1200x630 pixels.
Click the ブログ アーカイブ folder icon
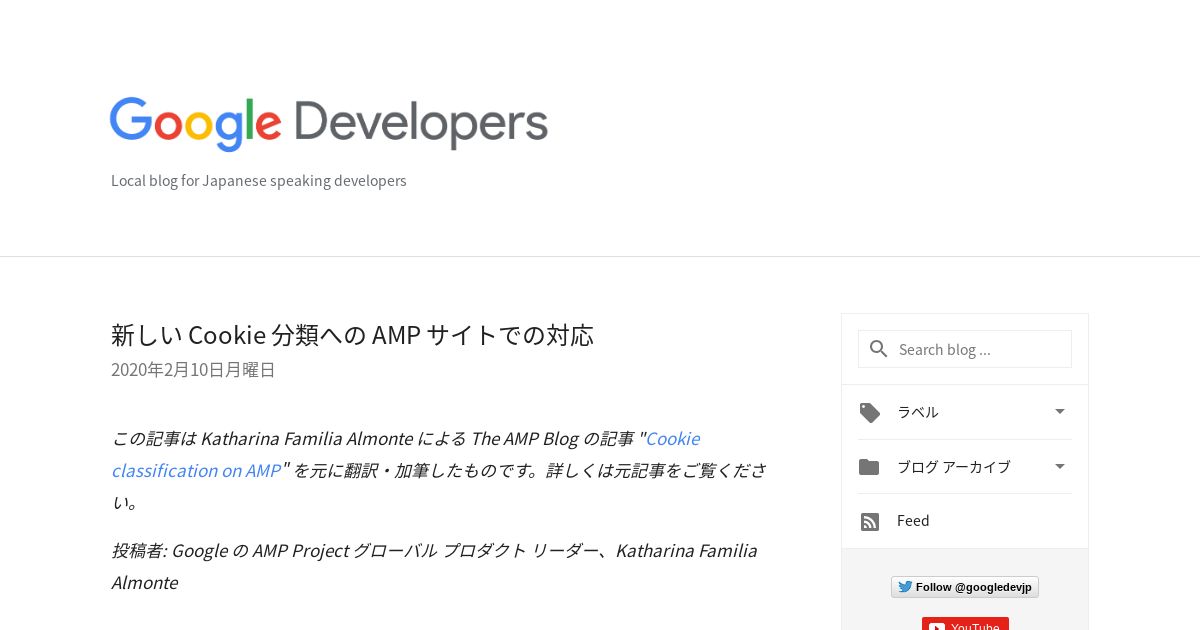point(869,467)
